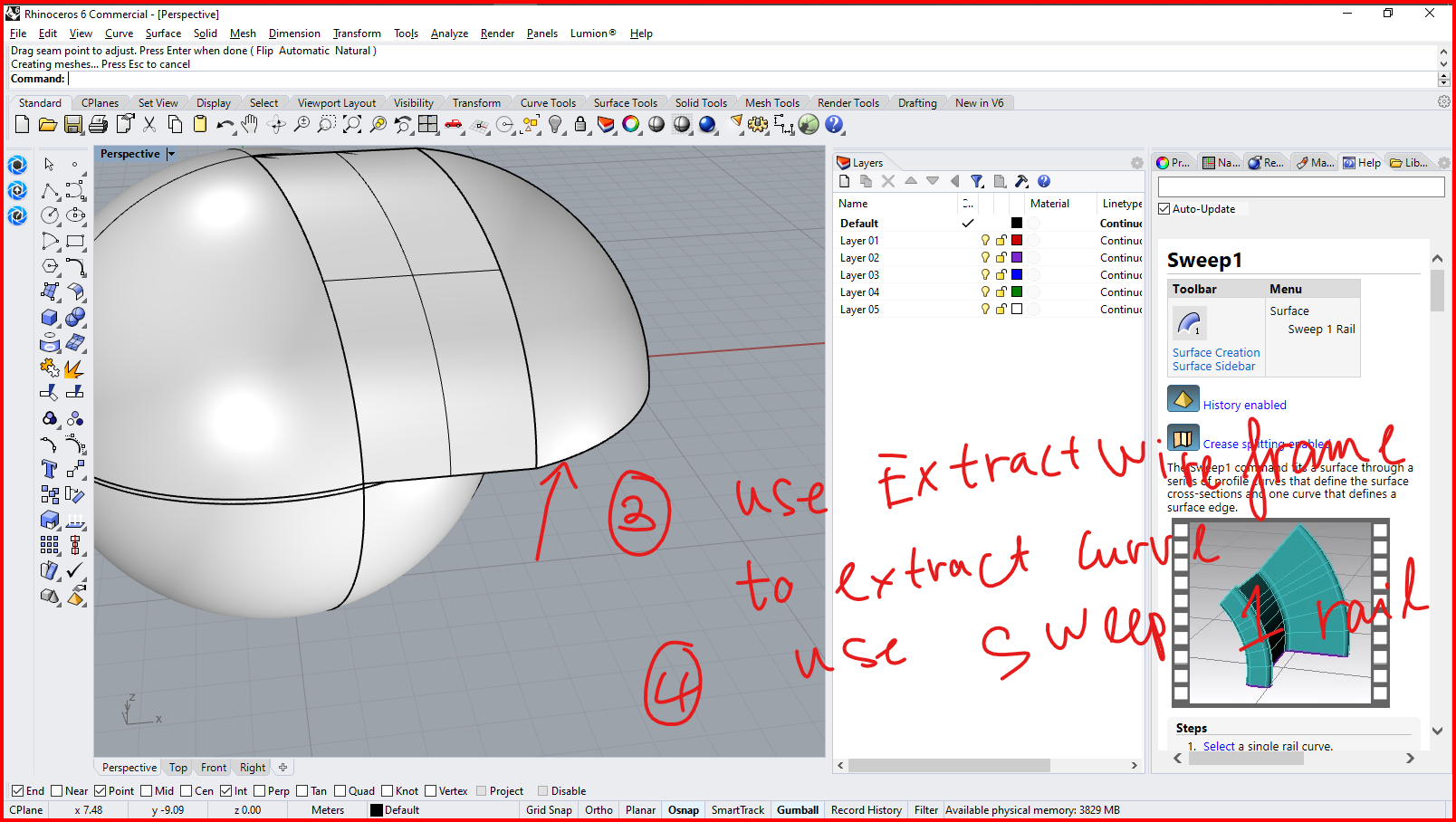Switch to the Front viewport tab
Image resolution: width=1456 pixels, height=822 pixels.
213,767
